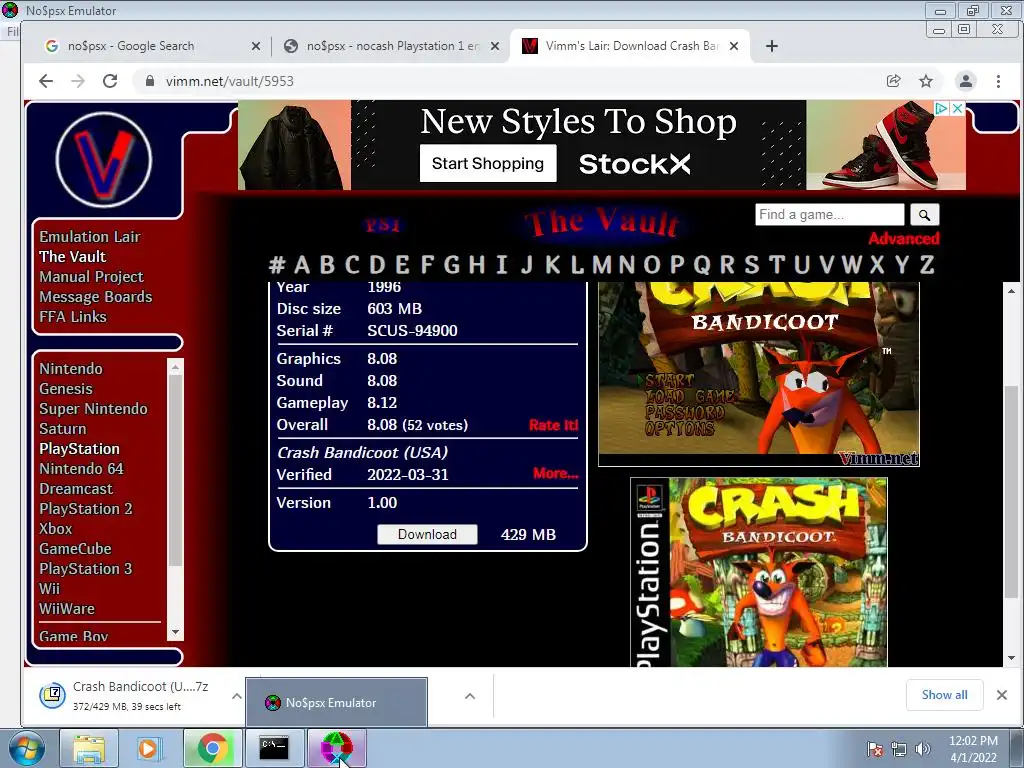The image size is (1024, 768).
Task: Click Show all downloads button
Action: (944, 695)
